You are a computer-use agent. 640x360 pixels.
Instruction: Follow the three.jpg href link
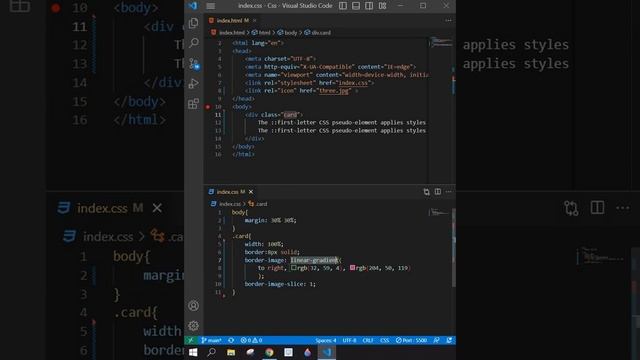334,91
